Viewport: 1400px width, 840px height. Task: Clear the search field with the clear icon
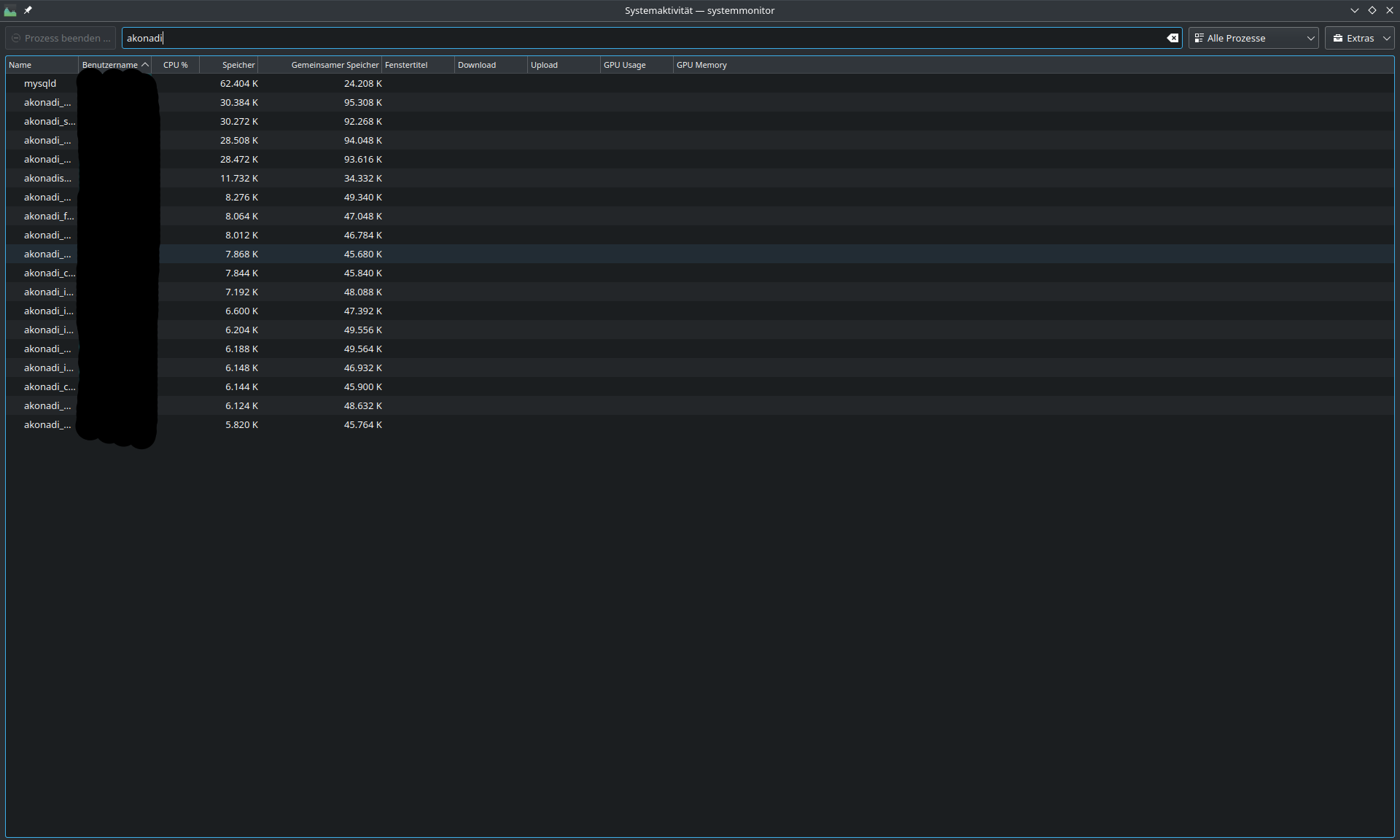point(1172,38)
